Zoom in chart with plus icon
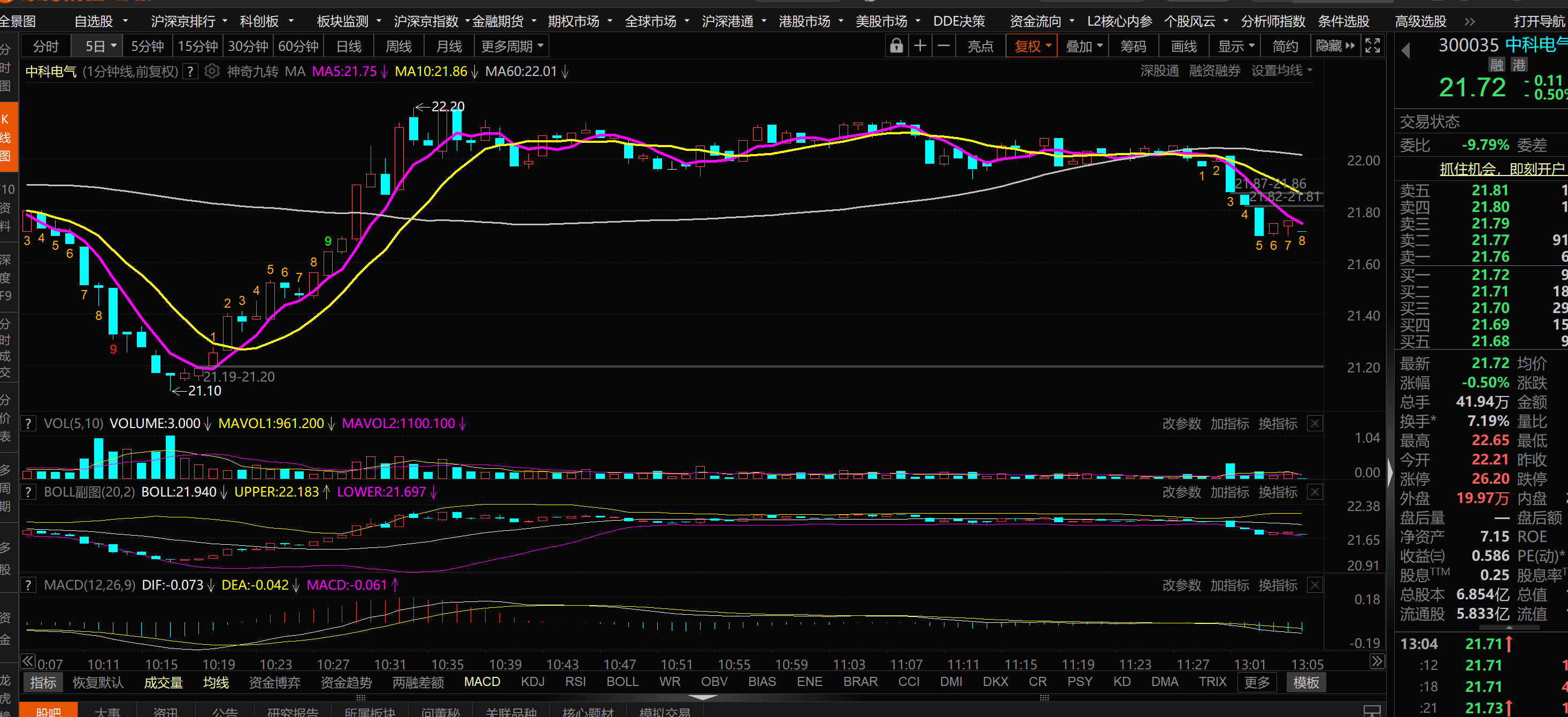 click(x=920, y=47)
